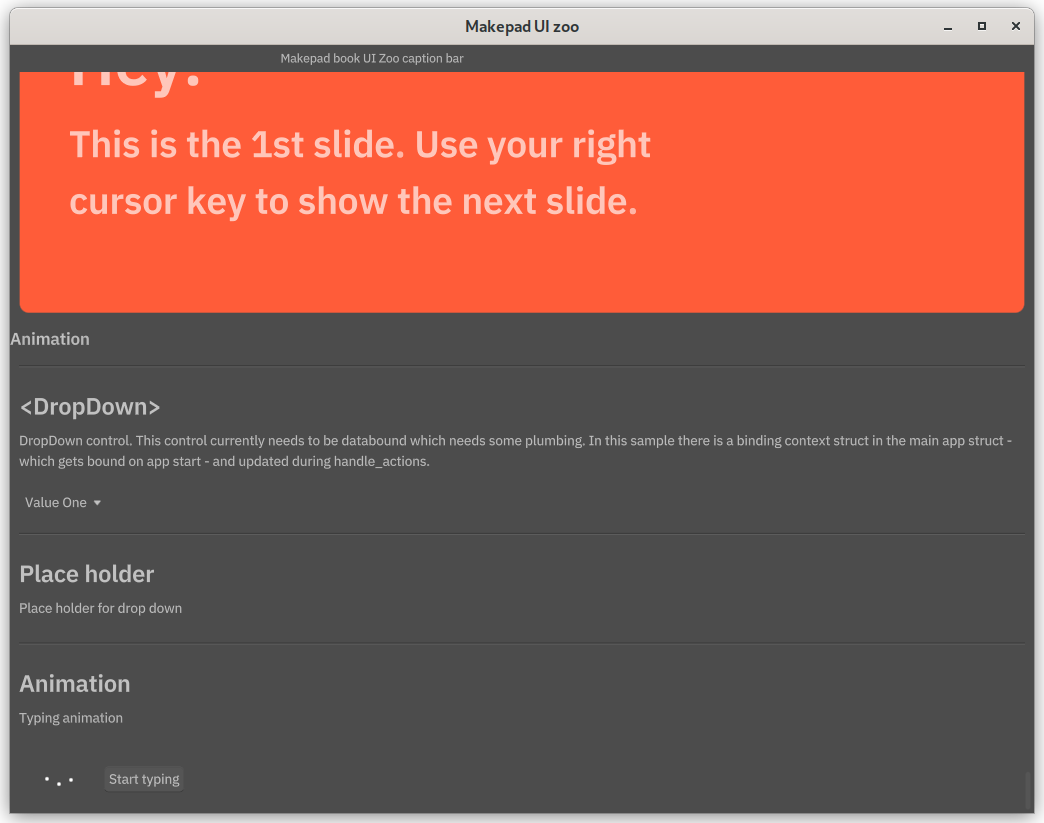The width and height of the screenshot is (1044, 823).
Task: Click the large Animation section heading
Action: coord(75,685)
